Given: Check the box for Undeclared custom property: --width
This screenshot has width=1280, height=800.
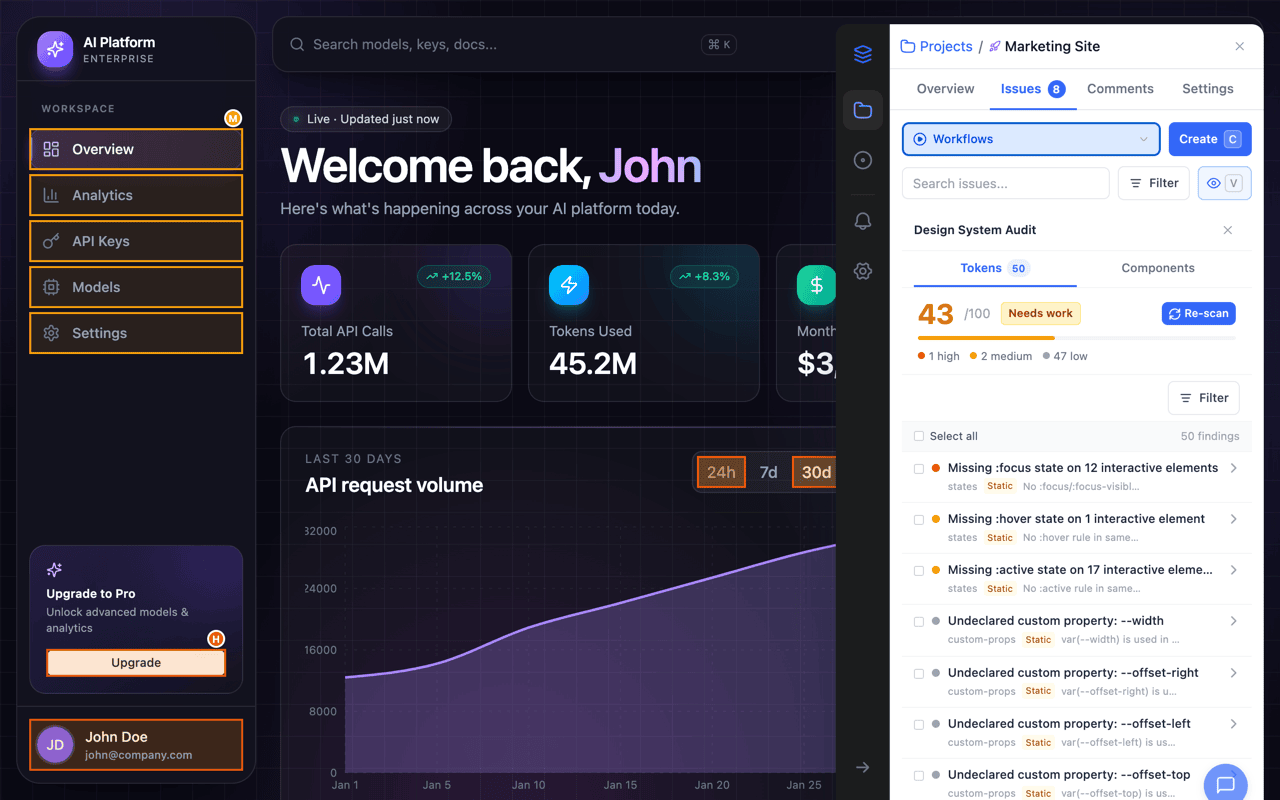Looking at the screenshot, I should [x=919, y=621].
